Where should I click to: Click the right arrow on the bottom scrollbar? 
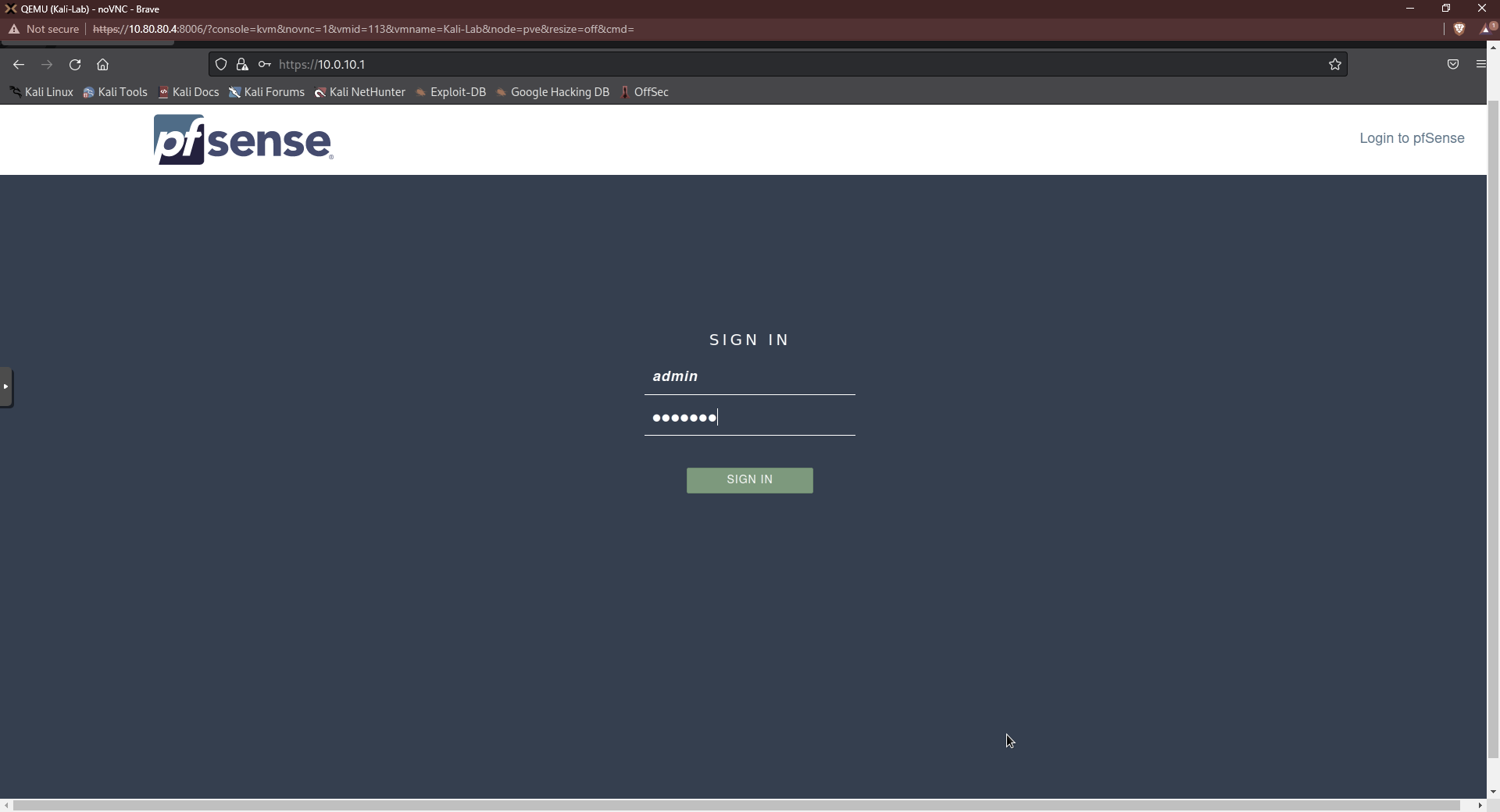click(1482, 807)
